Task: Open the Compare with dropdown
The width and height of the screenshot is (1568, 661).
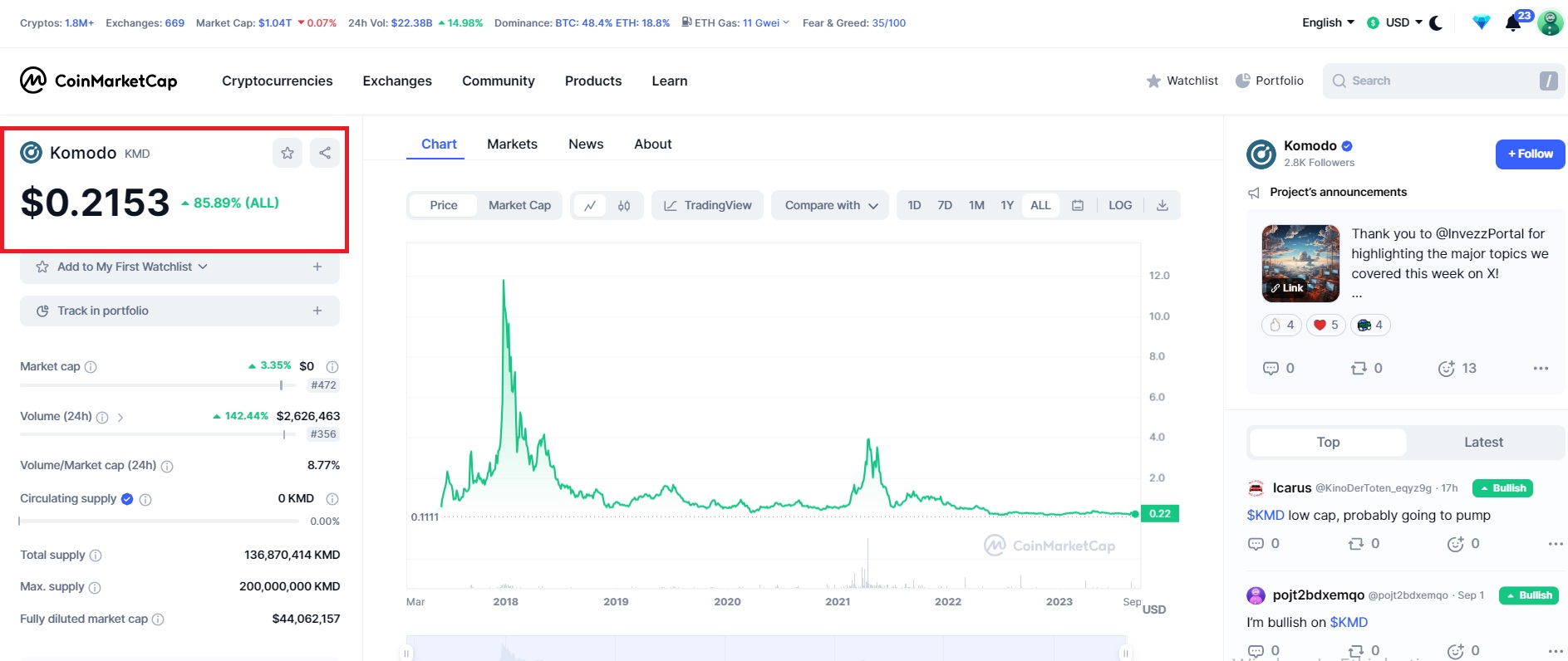Action: tap(831, 205)
